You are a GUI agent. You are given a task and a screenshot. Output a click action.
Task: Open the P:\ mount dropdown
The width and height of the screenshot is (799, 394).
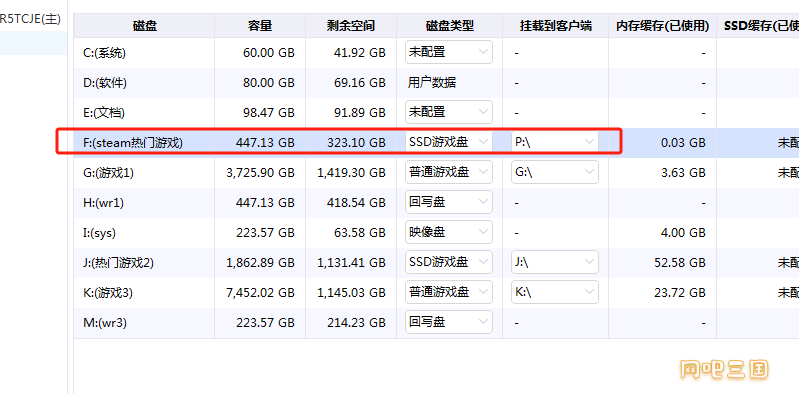555,142
